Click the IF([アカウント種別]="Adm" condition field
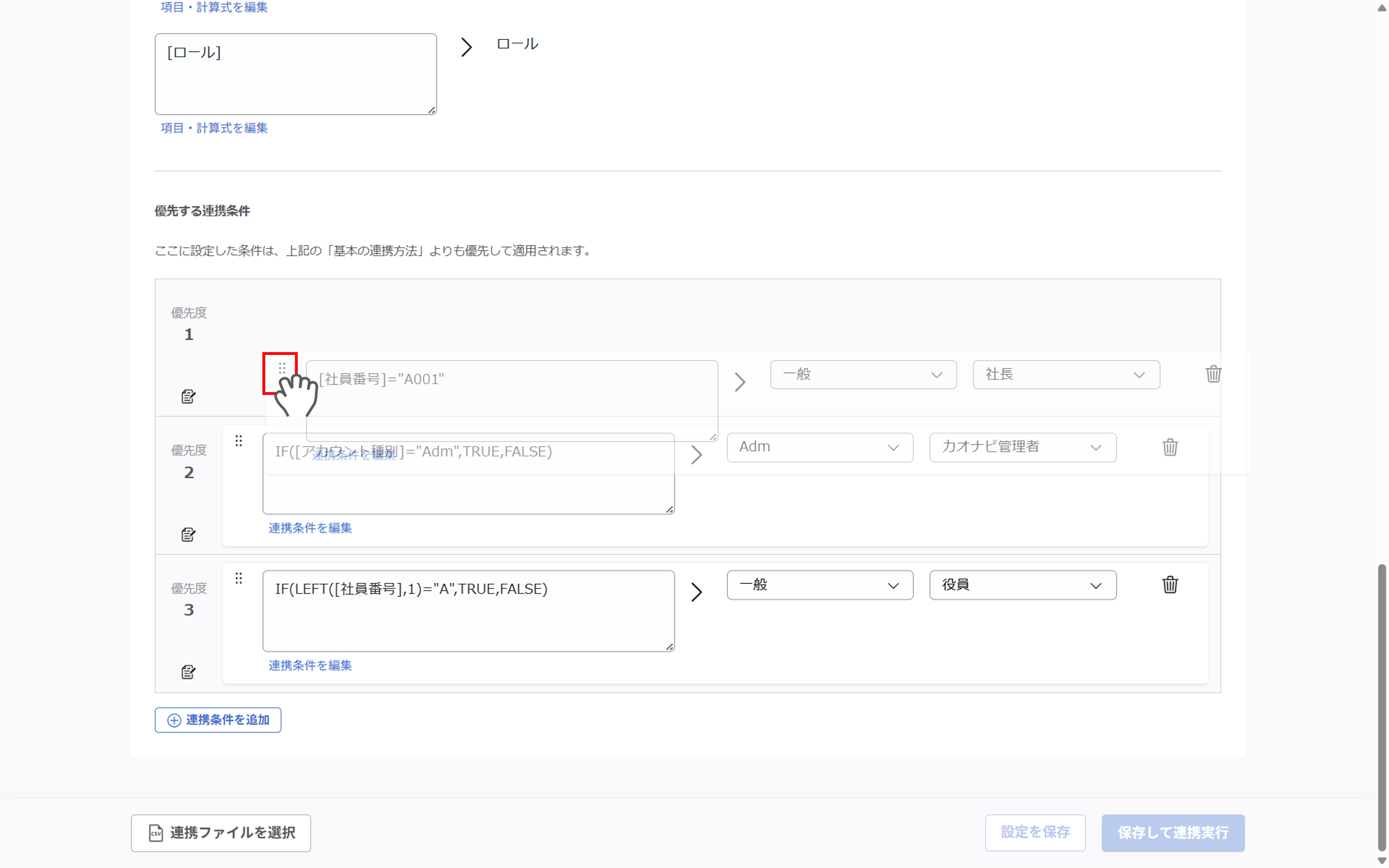Viewport: 1389px width, 868px height. (x=468, y=473)
